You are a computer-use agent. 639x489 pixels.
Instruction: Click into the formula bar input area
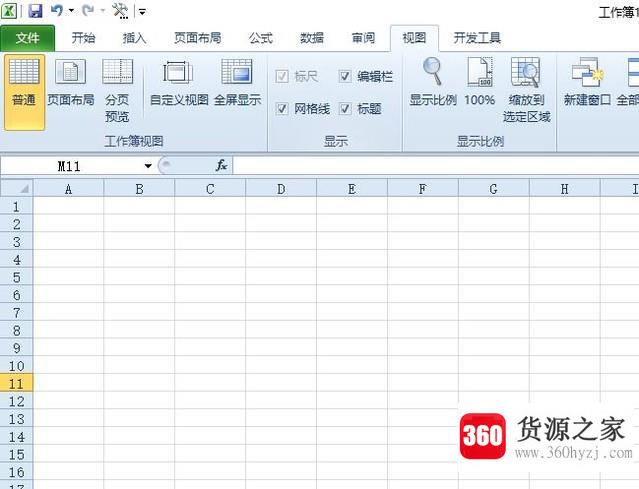point(436,166)
